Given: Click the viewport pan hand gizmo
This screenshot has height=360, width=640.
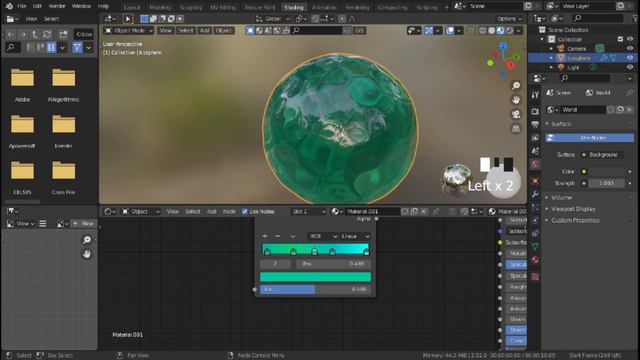Looking at the screenshot, I should click(x=516, y=100).
